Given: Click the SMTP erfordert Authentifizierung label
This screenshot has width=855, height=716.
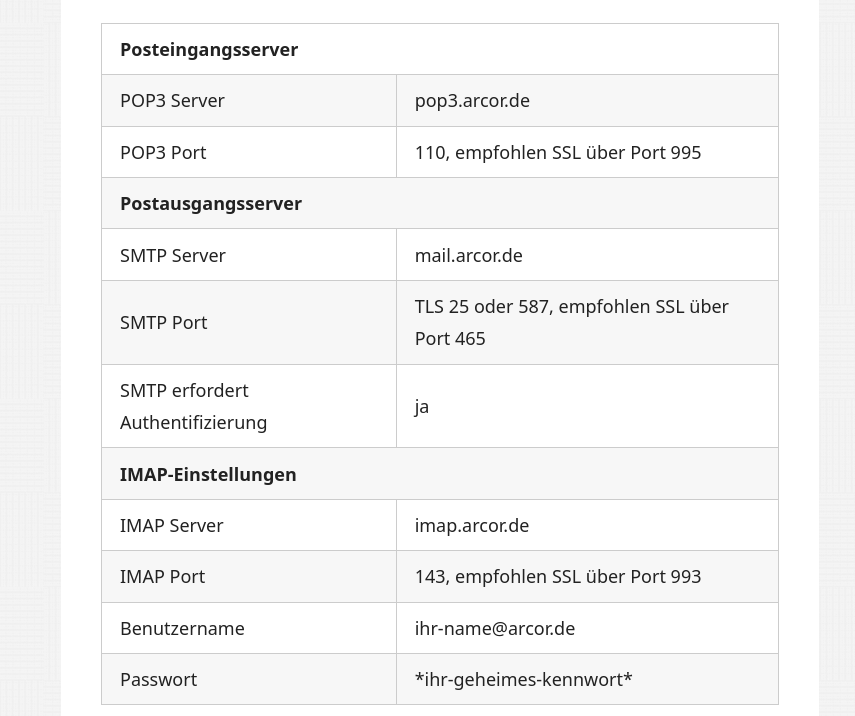Looking at the screenshot, I should [194, 406].
